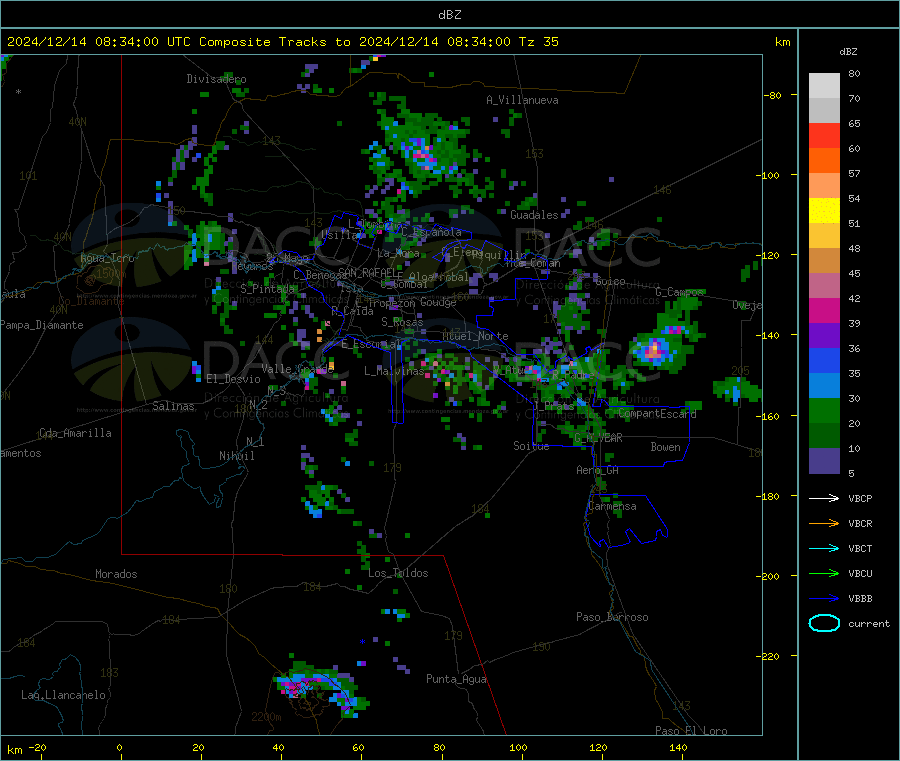Click the Los_Toldos map label
The image size is (900, 761).
pyautogui.click(x=398, y=573)
